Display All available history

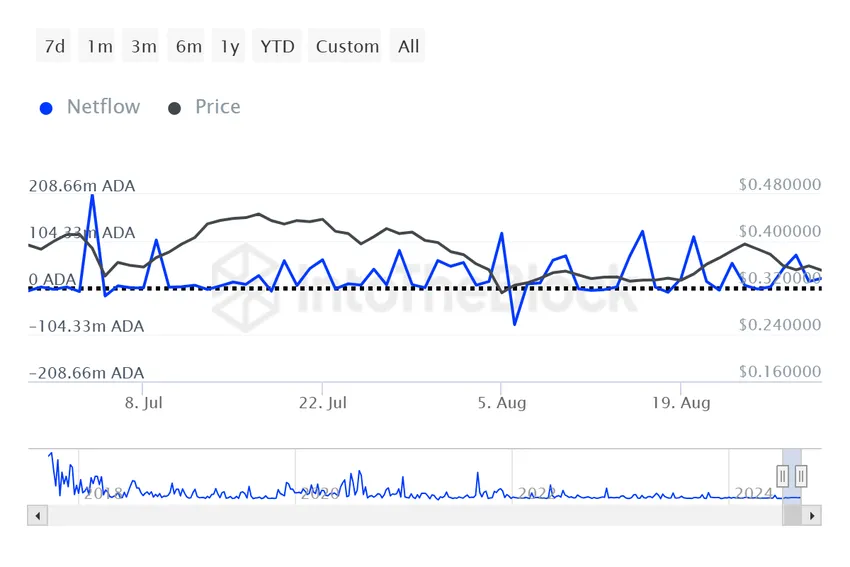point(408,46)
